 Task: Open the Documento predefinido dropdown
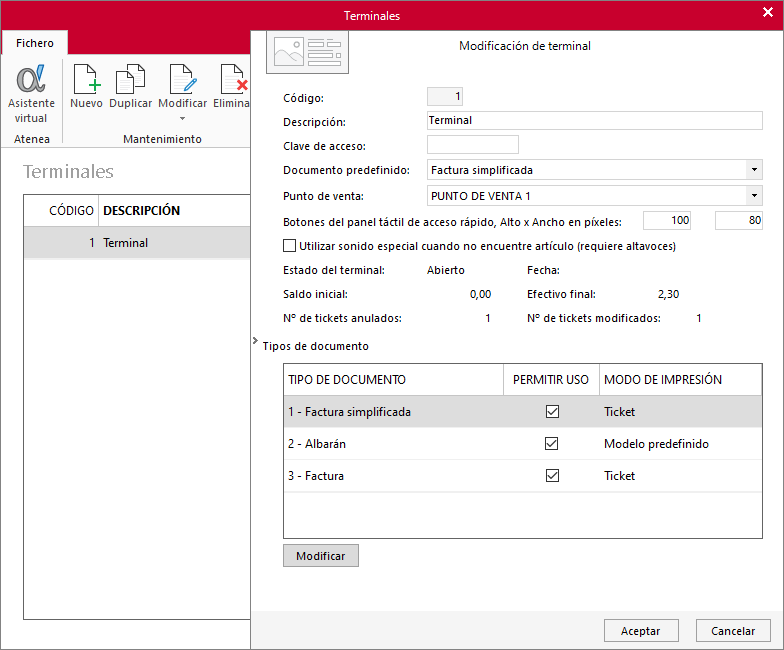point(754,170)
